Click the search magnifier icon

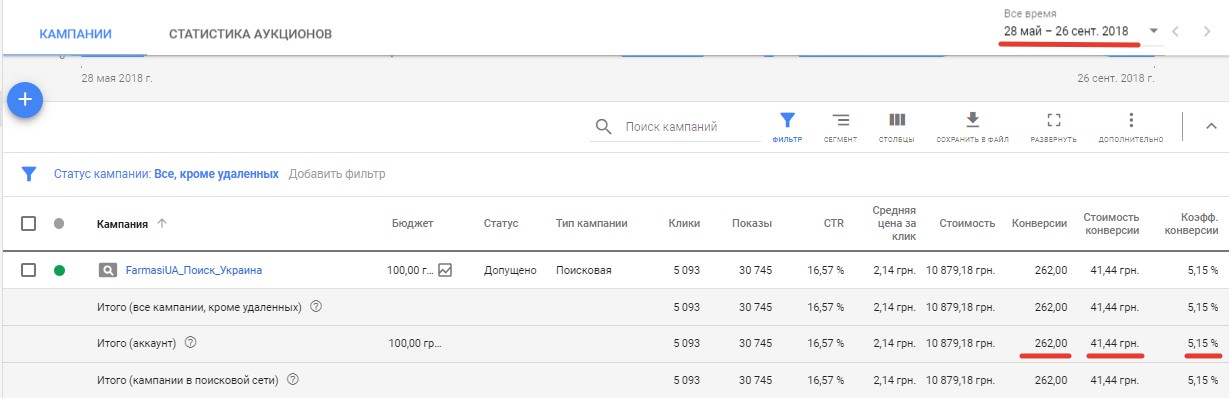(603, 127)
